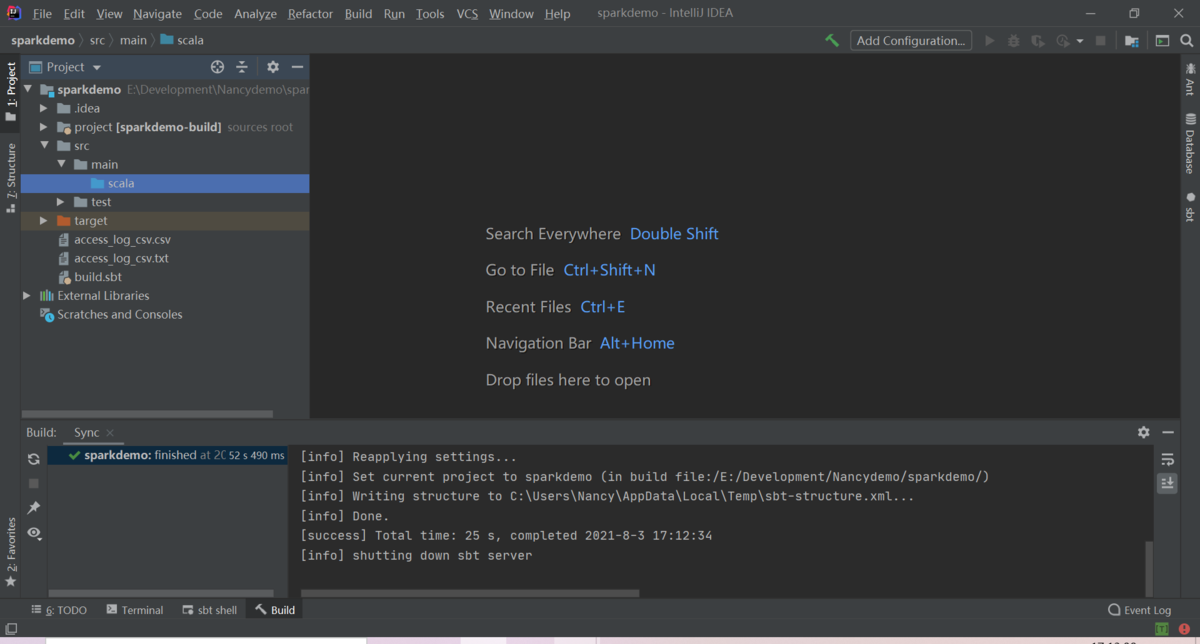Open the File menu

pos(42,14)
